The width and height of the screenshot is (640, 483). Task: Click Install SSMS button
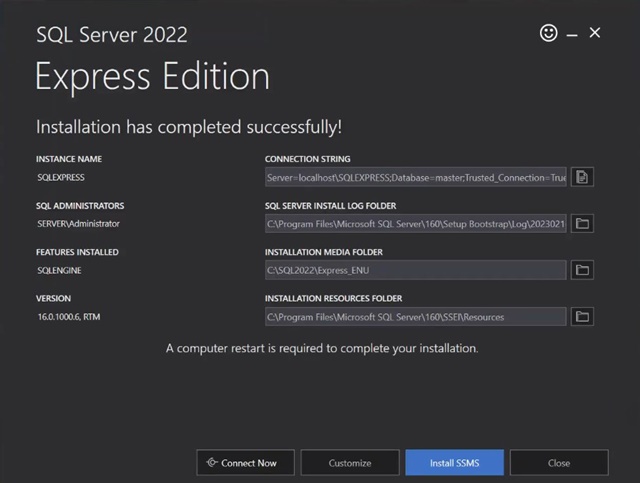[454, 463]
